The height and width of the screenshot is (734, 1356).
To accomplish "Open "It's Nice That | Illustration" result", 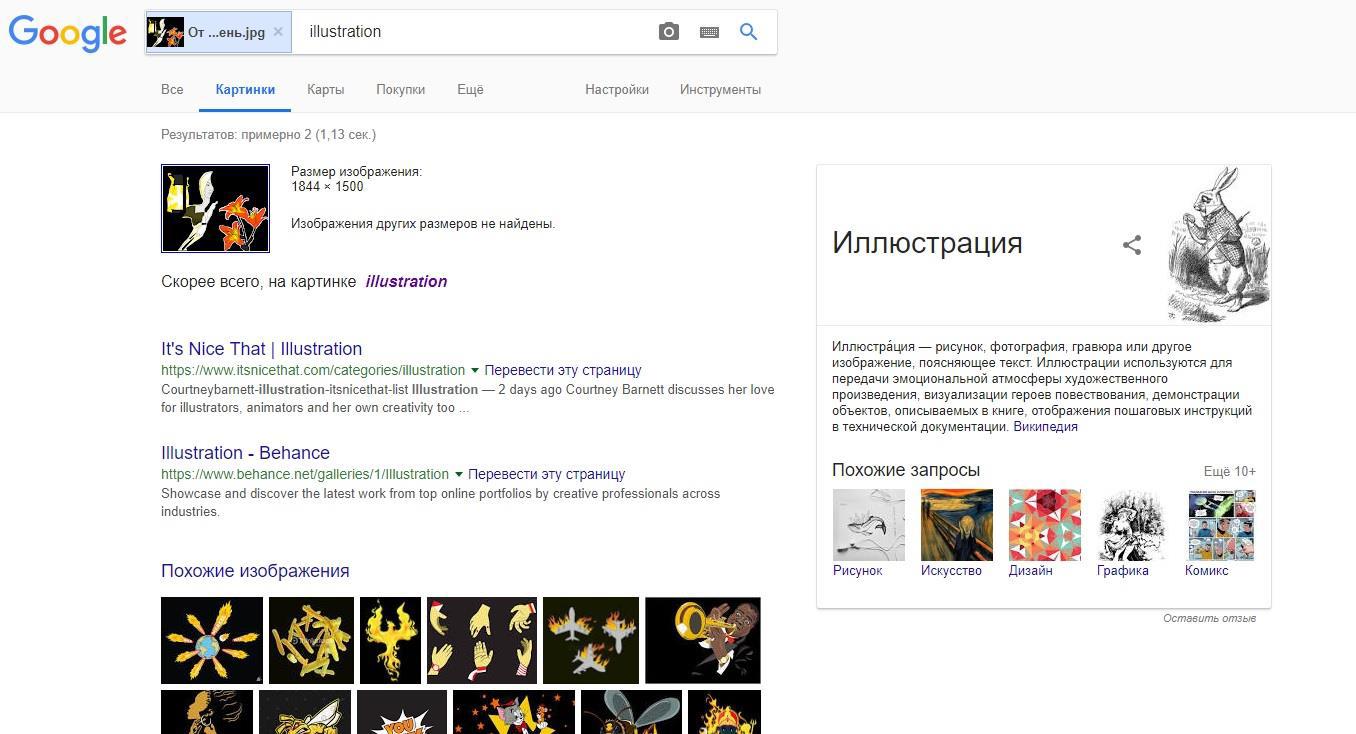I will 261,349.
